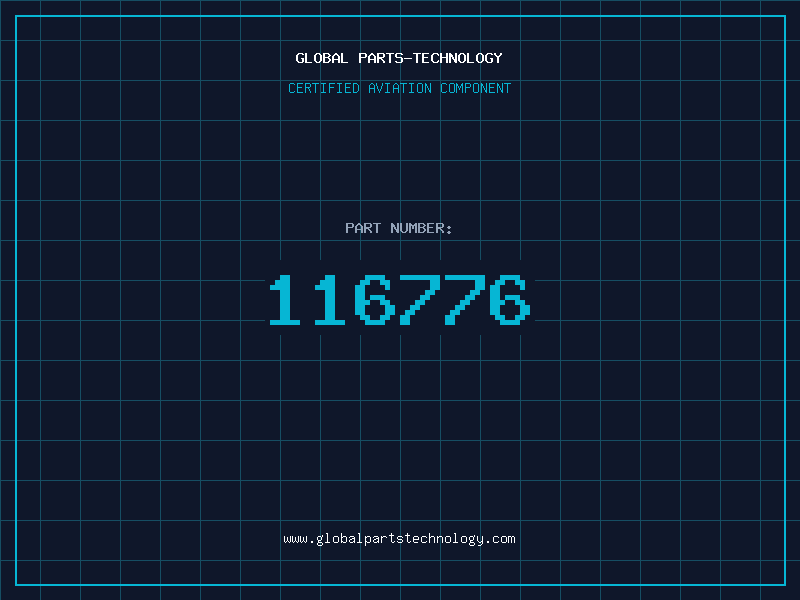Click the 'www' prefix of the website address
This screenshot has height=600, width=800.
point(295,540)
